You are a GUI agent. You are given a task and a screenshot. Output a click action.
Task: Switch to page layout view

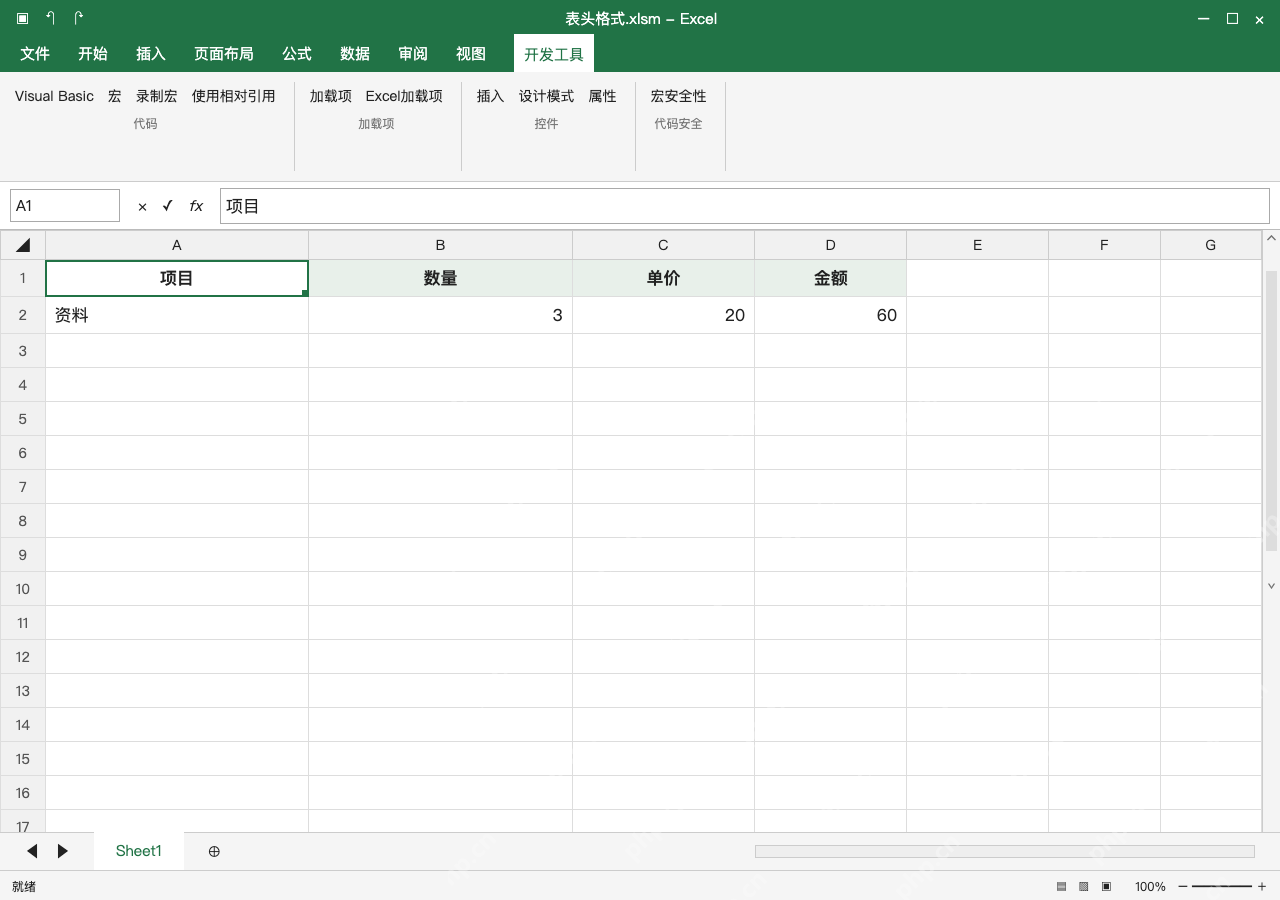click(x=1083, y=886)
